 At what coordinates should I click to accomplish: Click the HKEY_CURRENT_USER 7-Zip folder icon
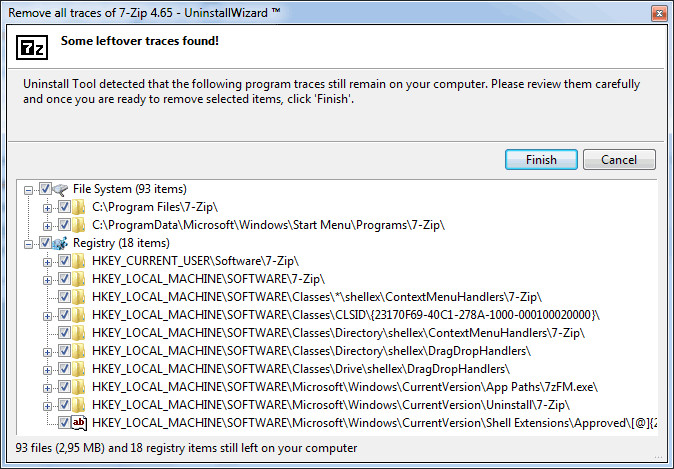pyautogui.click(x=79, y=261)
